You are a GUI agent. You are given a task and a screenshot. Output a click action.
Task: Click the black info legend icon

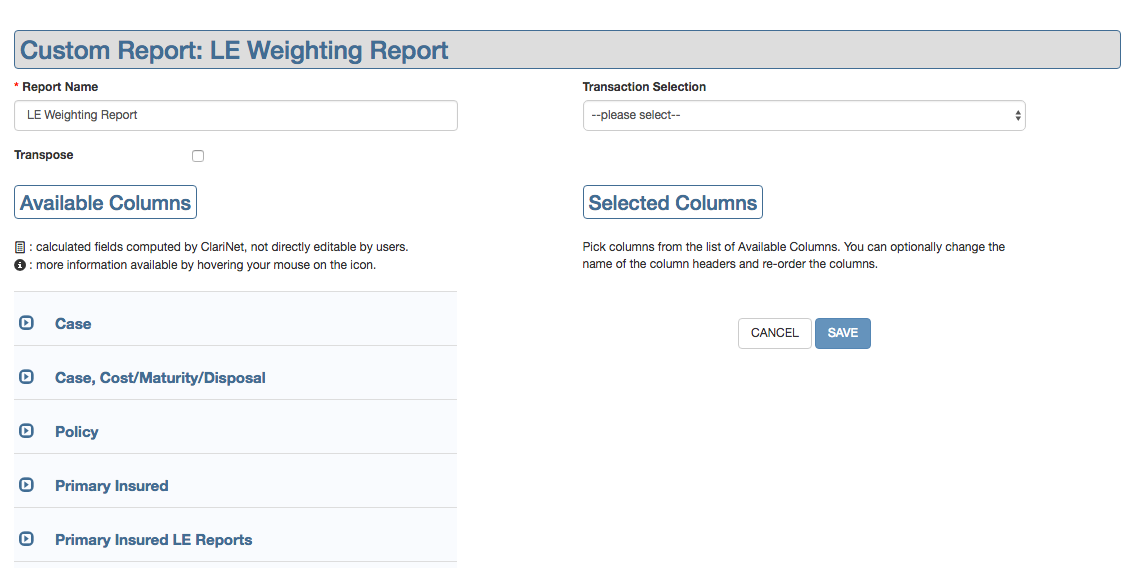pos(20,265)
